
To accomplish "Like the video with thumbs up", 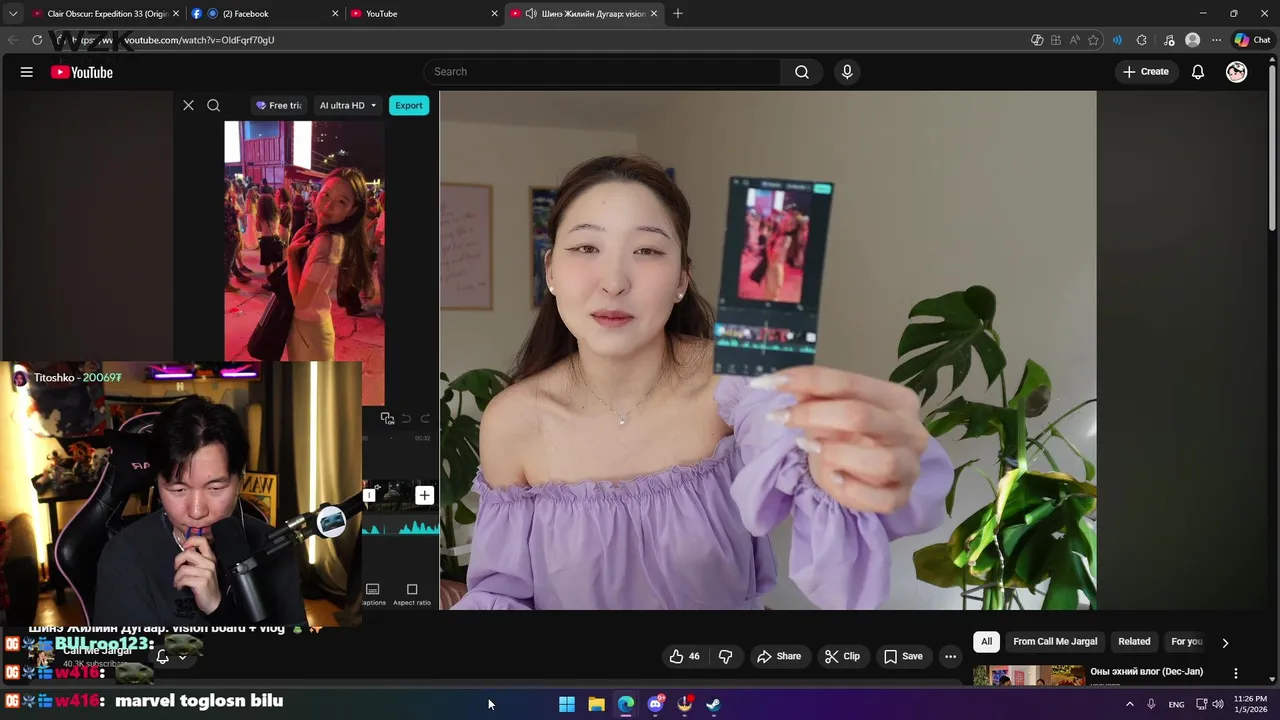I will coord(685,656).
